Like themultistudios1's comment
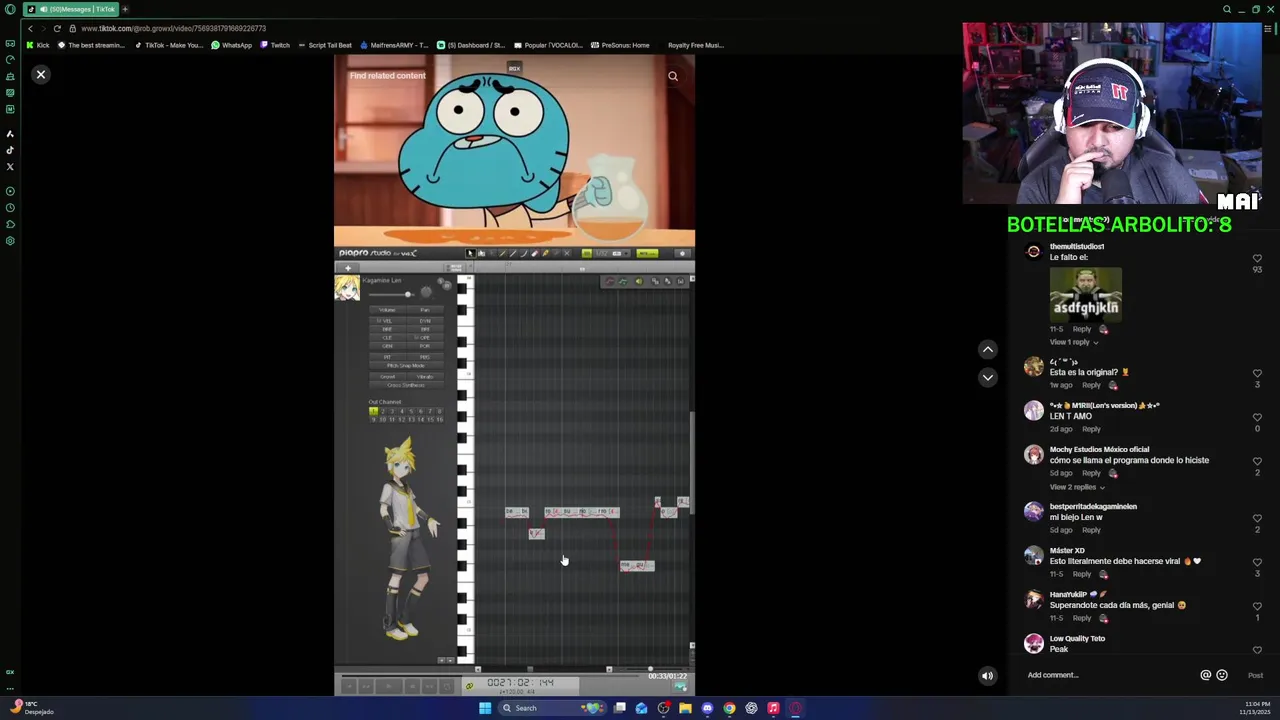The width and height of the screenshot is (1280, 720). pos(1257,258)
